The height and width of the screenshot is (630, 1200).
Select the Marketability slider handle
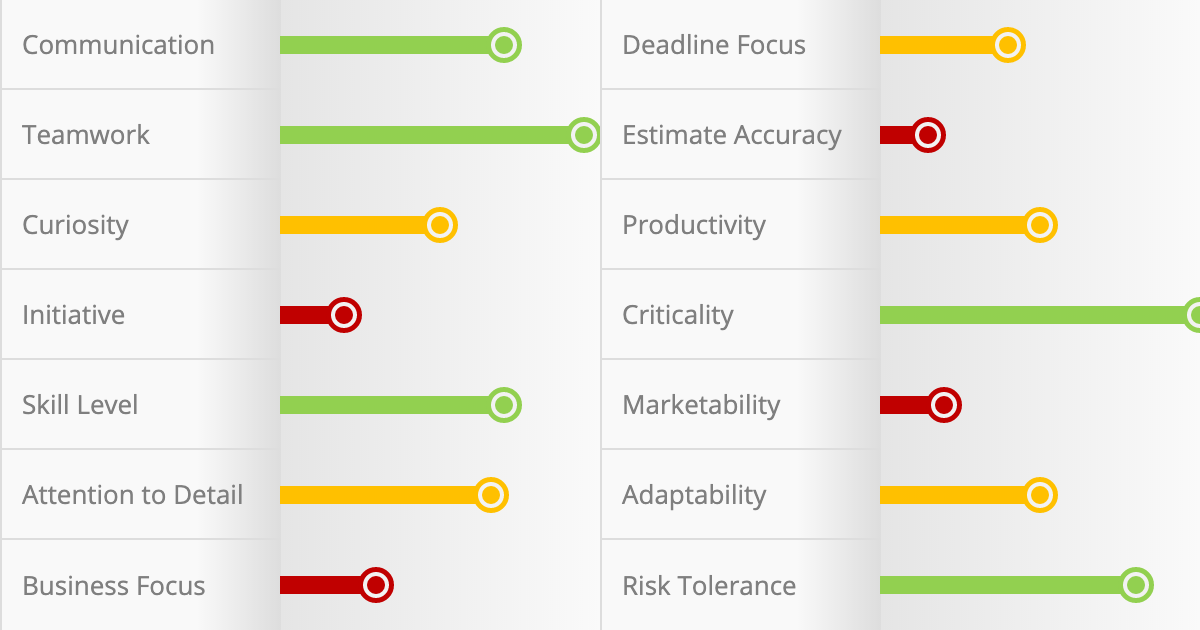[944, 405]
